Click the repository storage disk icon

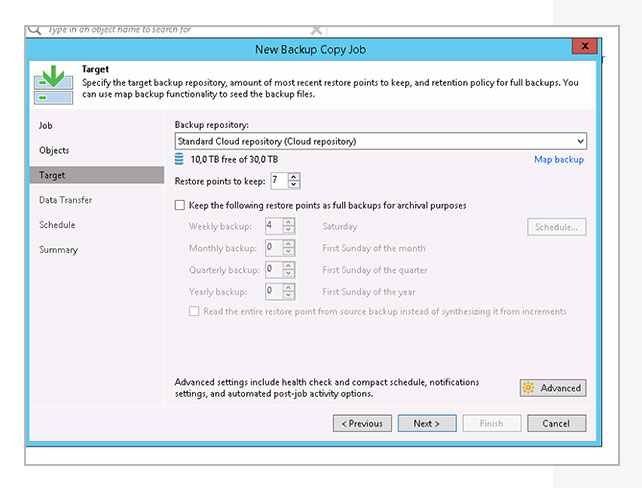(x=180, y=159)
